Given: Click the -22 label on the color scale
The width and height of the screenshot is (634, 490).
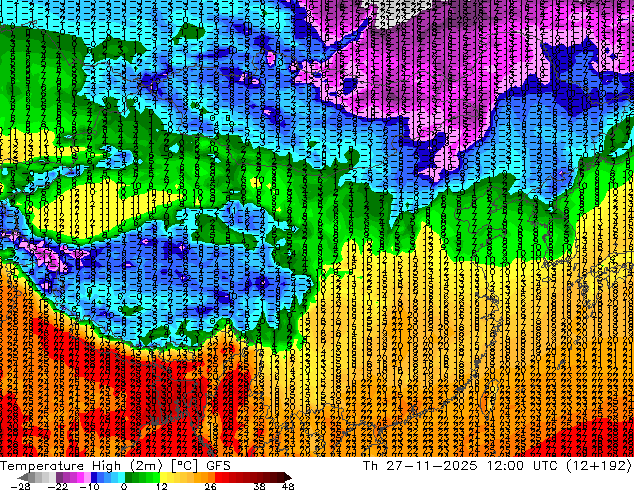Looking at the screenshot, I should 58,486.
